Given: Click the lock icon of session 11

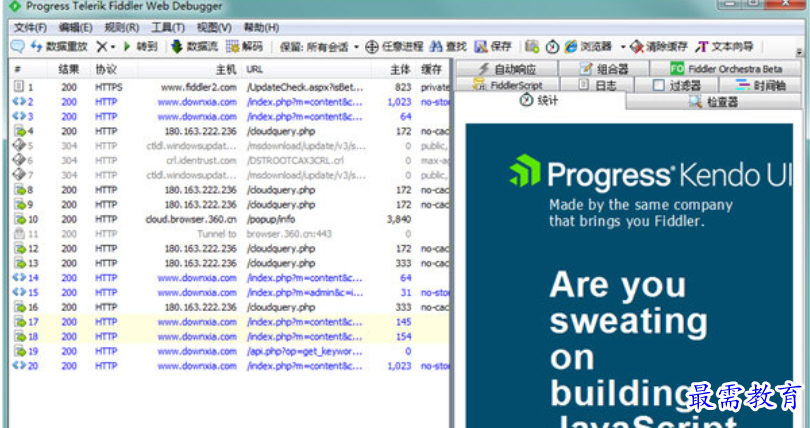Looking at the screenshot, I should pyautogui.click(x=19, y=234).
